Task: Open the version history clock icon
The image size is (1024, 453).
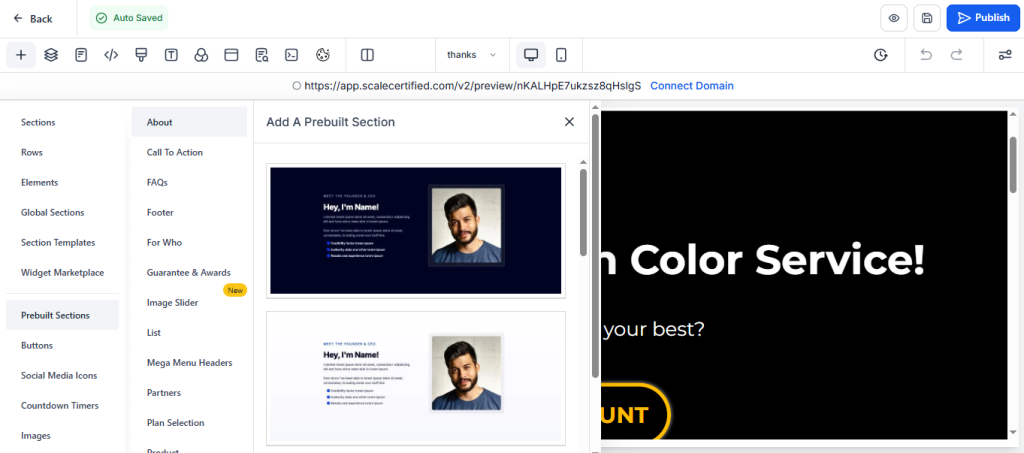Action: pyautogui.click(x=881, y=55)
